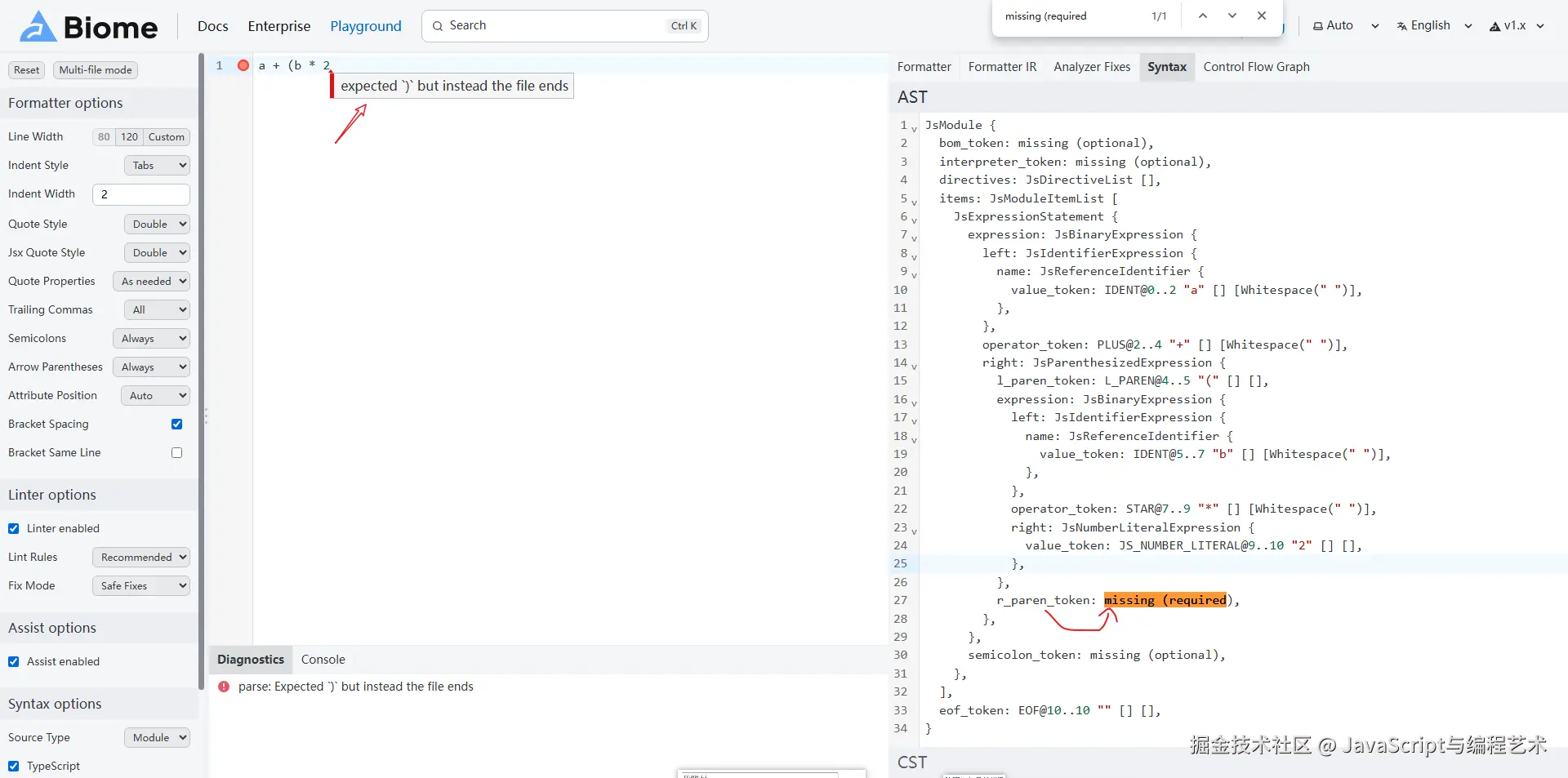Viewport: 1568px width, 778px height.
Task: Select Line Width 120 option
Action: tap(130, 137)
